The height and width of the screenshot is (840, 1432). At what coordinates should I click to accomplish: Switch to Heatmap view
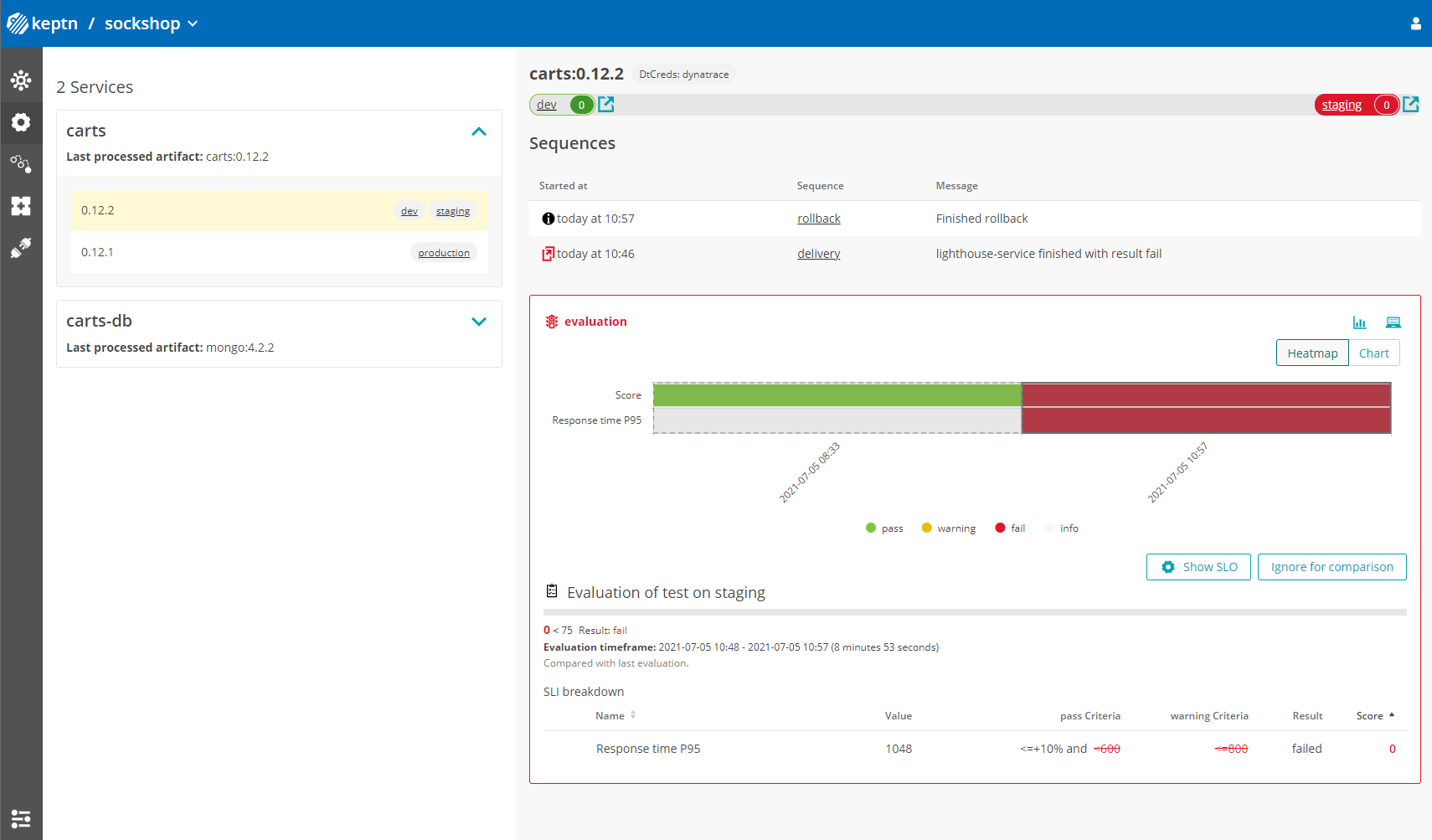(1312, 353)
